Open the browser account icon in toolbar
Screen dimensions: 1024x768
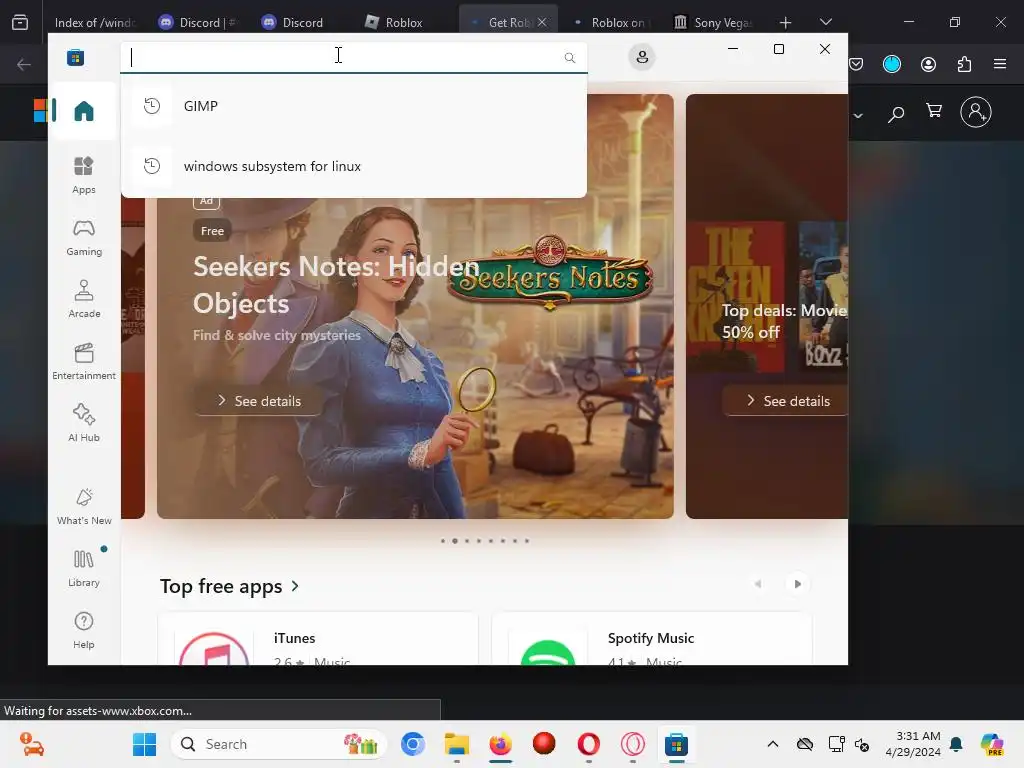pyautogui.click(x=928, y=64)
